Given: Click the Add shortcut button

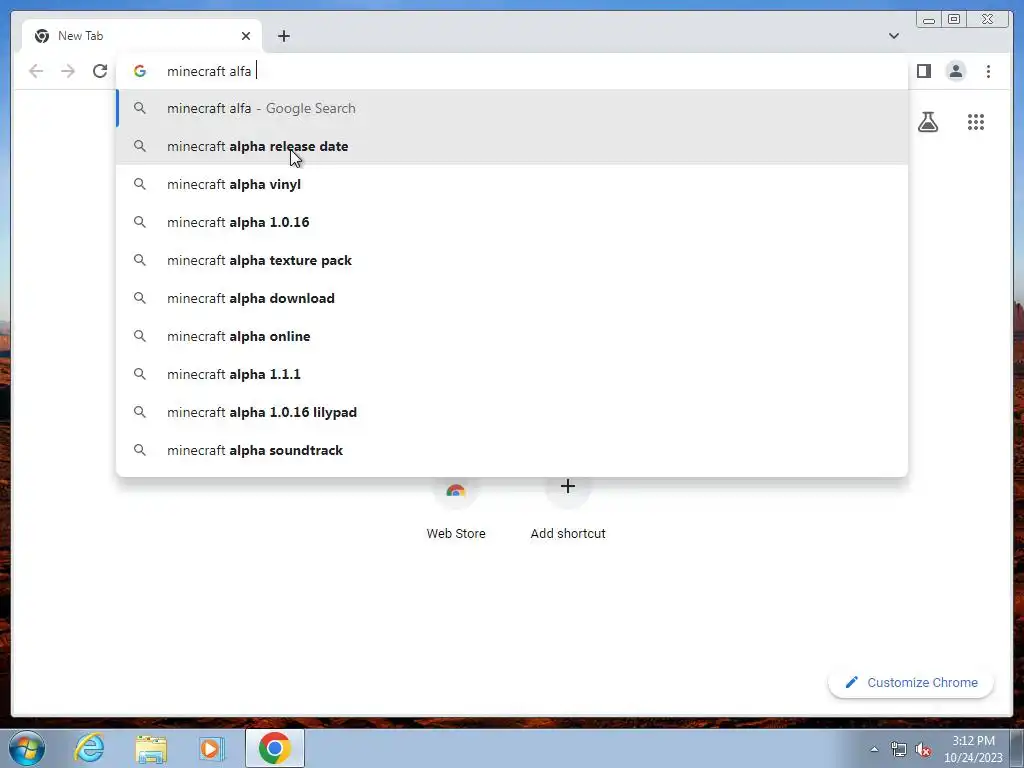Looking at the screenshot, I should 568,509.
